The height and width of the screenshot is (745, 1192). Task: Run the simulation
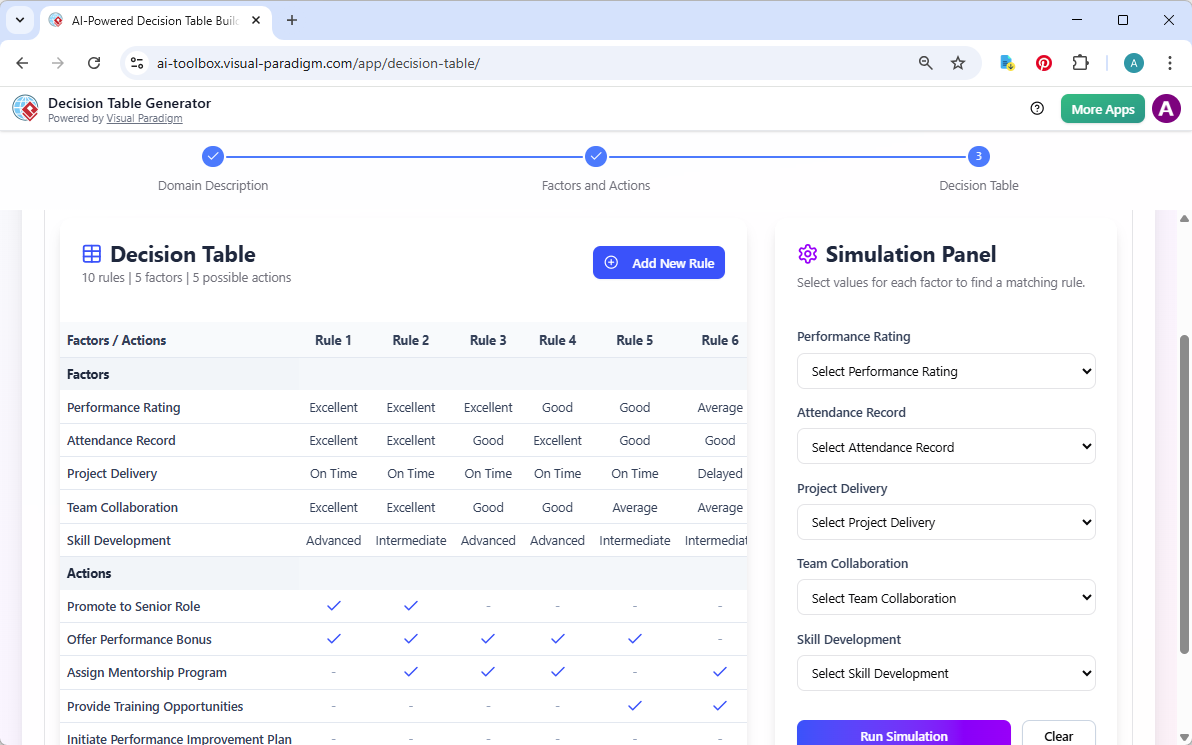tap(903, 735)
